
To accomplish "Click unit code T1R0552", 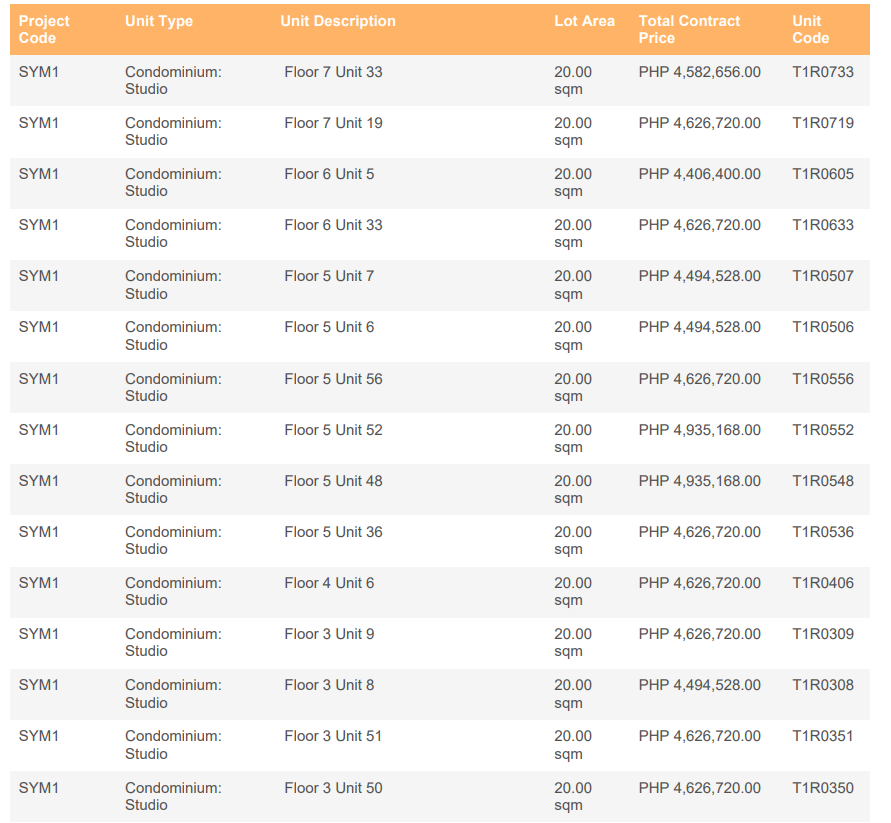I will (822, 430).
